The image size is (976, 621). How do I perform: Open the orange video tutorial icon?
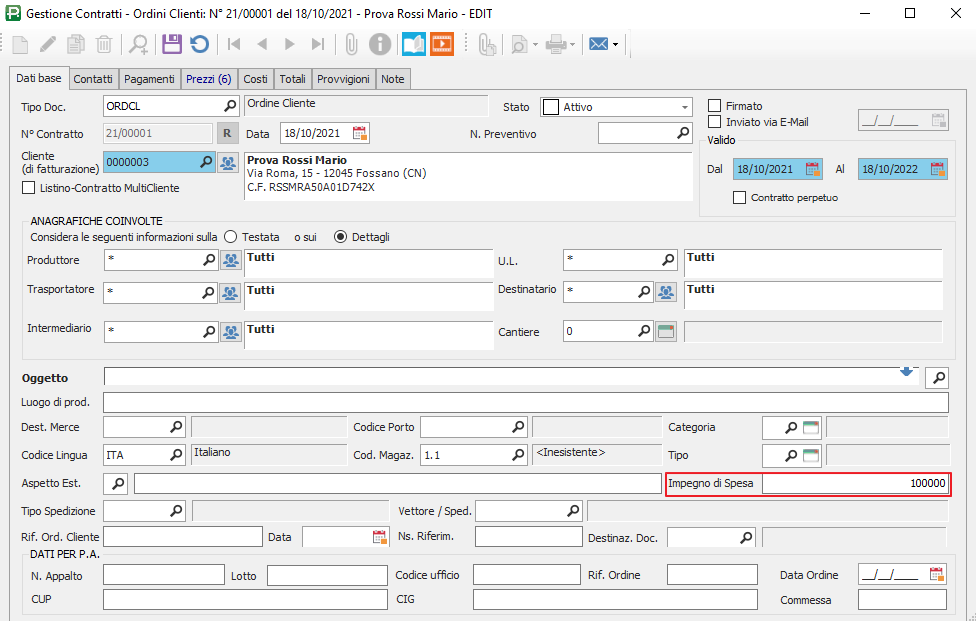click(x=442, y=44)
